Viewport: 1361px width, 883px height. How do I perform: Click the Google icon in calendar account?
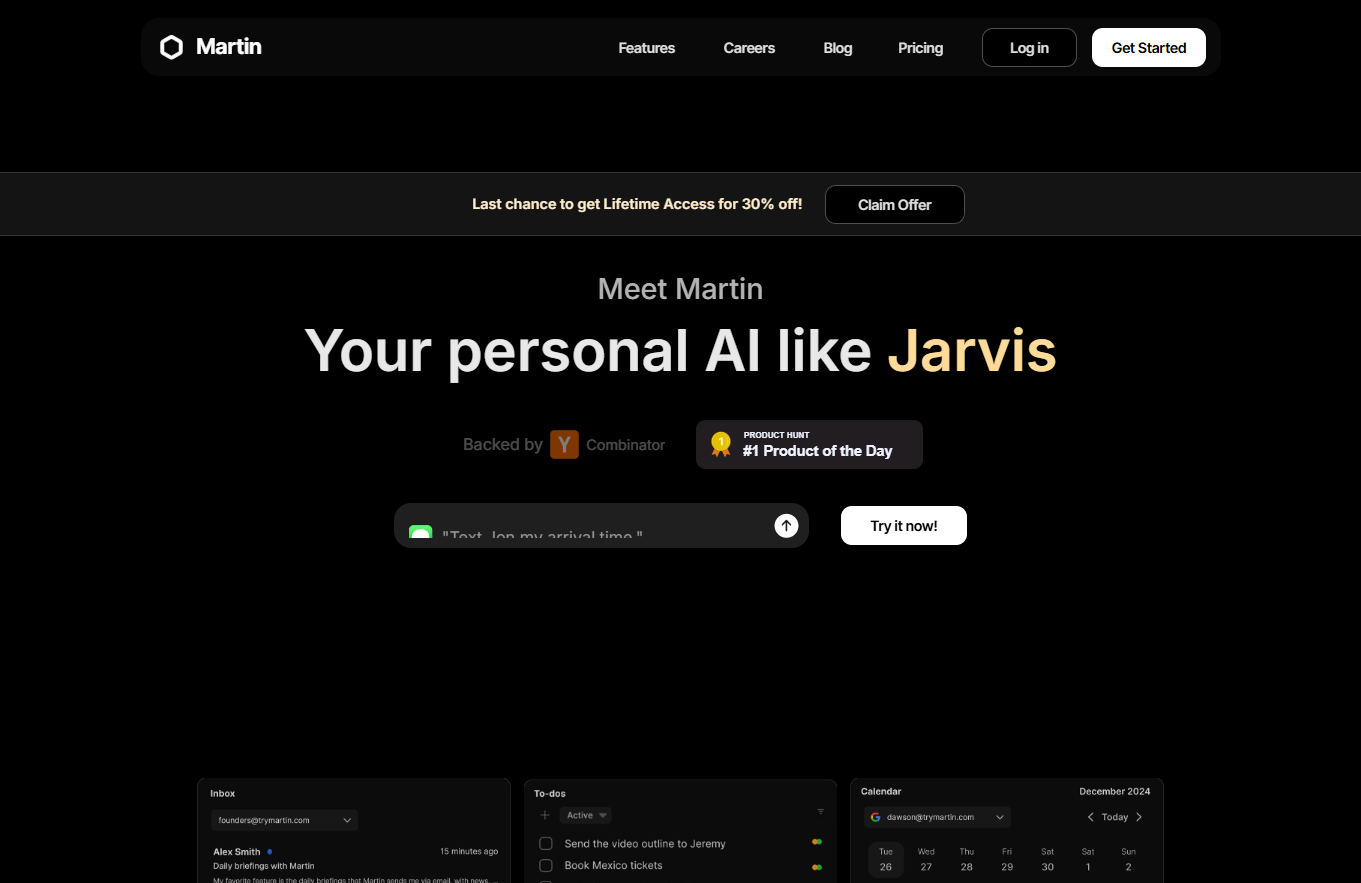pyautogui.click(x=876, y=817)
